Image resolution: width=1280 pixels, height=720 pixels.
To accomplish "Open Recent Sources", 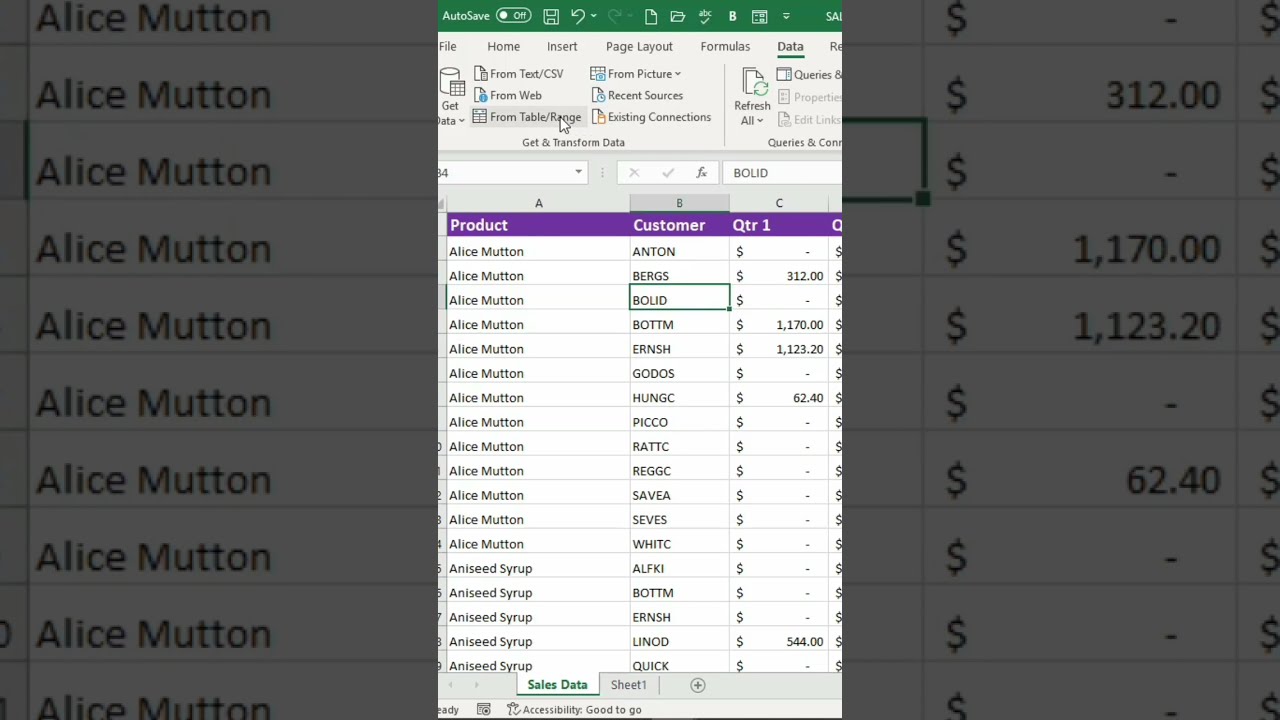I will click(637, 96).
